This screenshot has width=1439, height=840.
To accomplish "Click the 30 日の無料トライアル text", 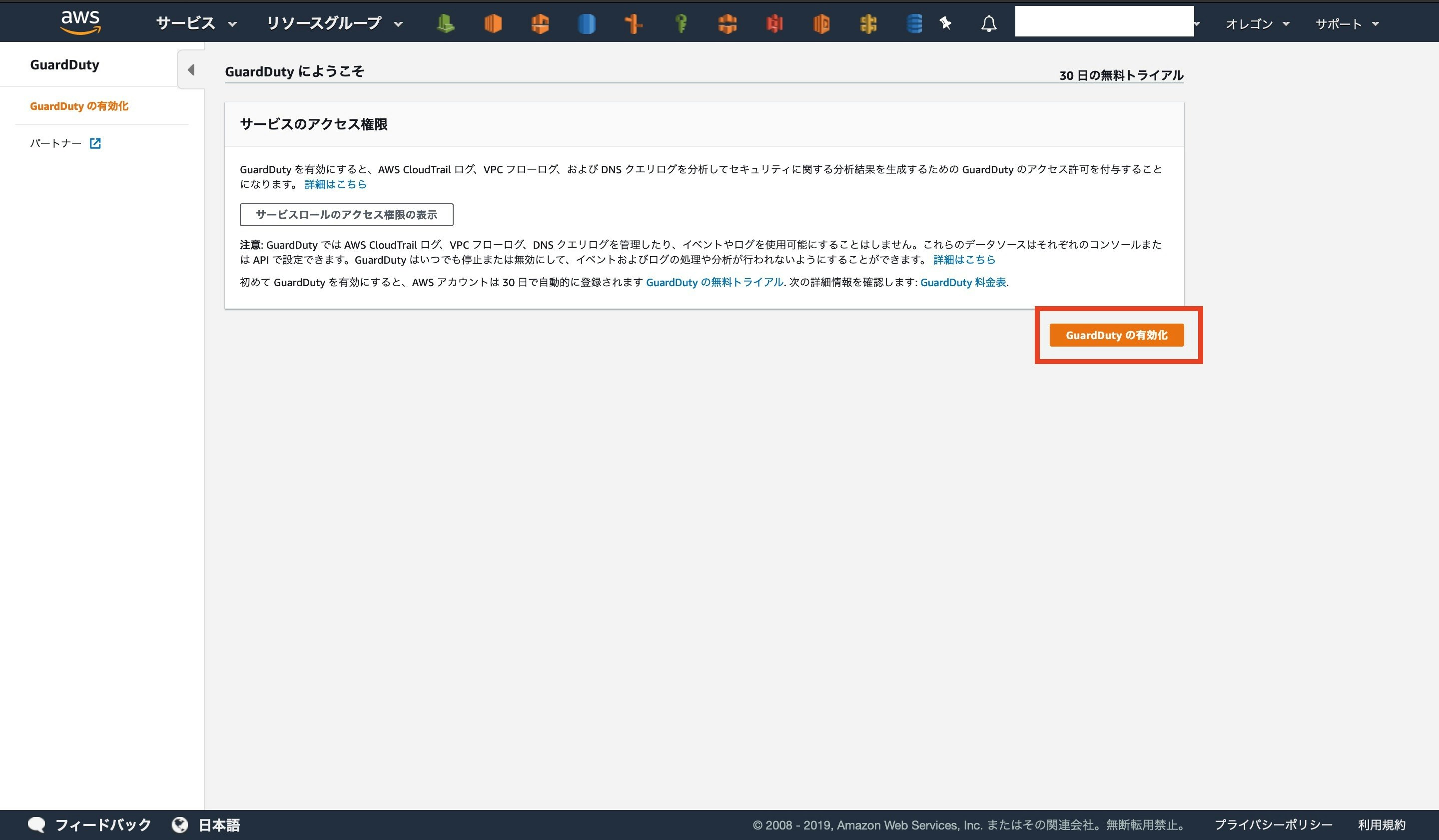I will pos(1122,75).
